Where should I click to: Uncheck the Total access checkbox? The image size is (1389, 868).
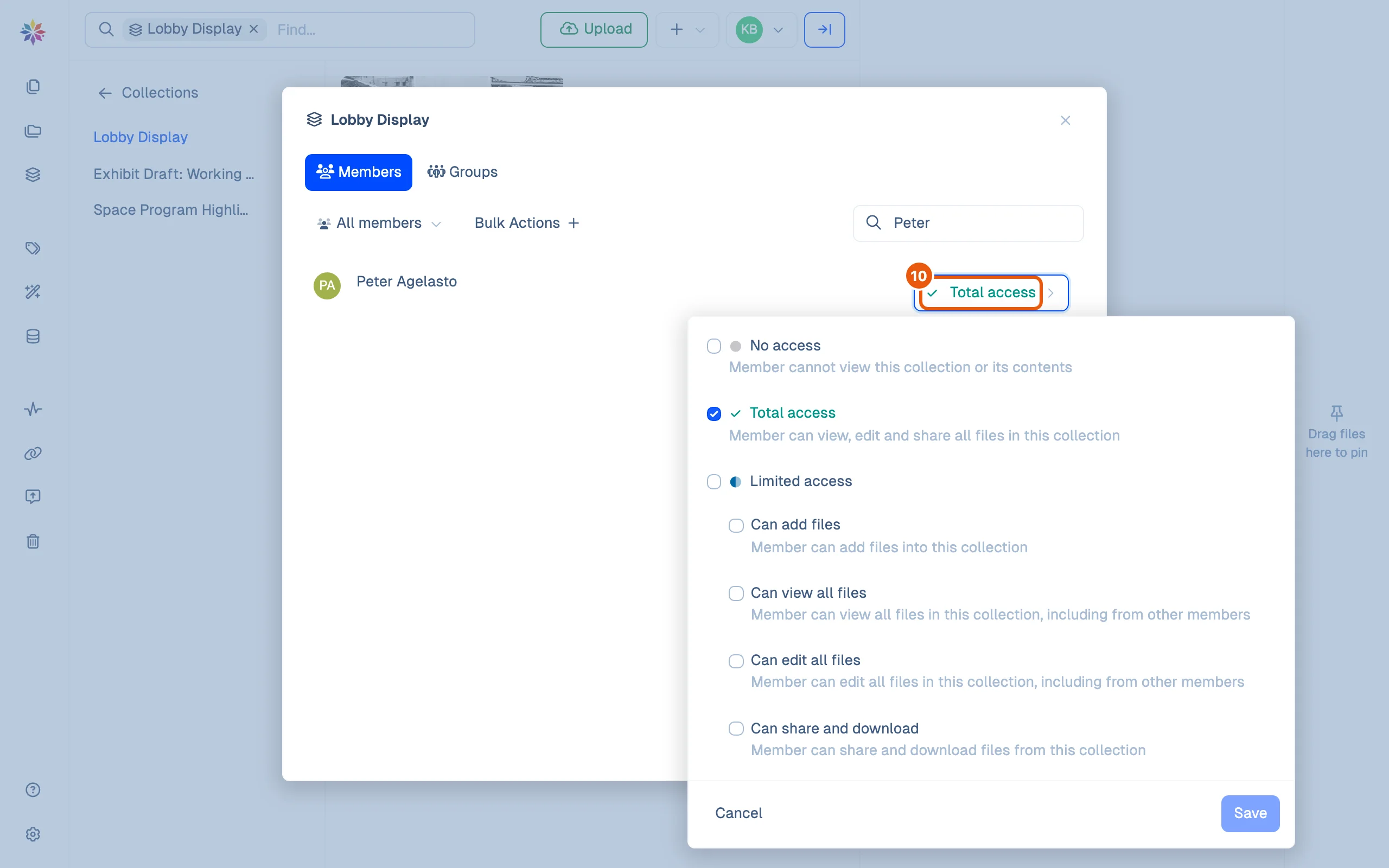tap(714, 413)
